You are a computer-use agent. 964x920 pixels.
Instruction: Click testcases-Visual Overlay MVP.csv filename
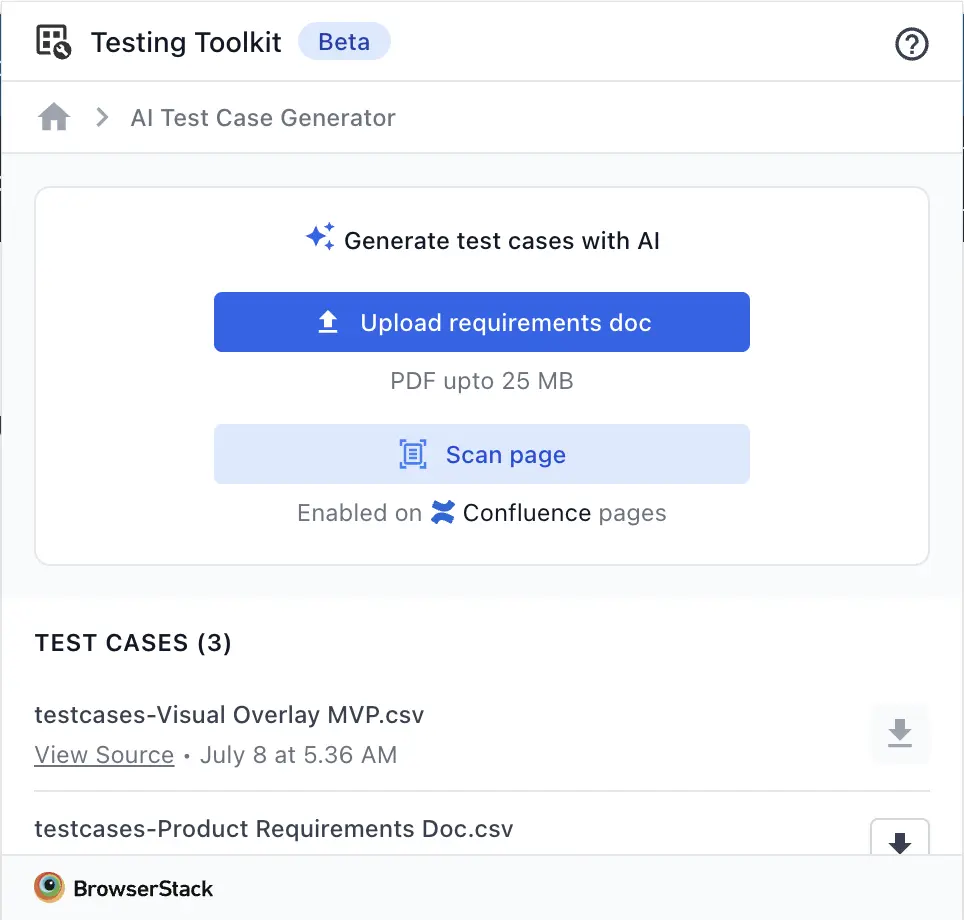(229, 715)
